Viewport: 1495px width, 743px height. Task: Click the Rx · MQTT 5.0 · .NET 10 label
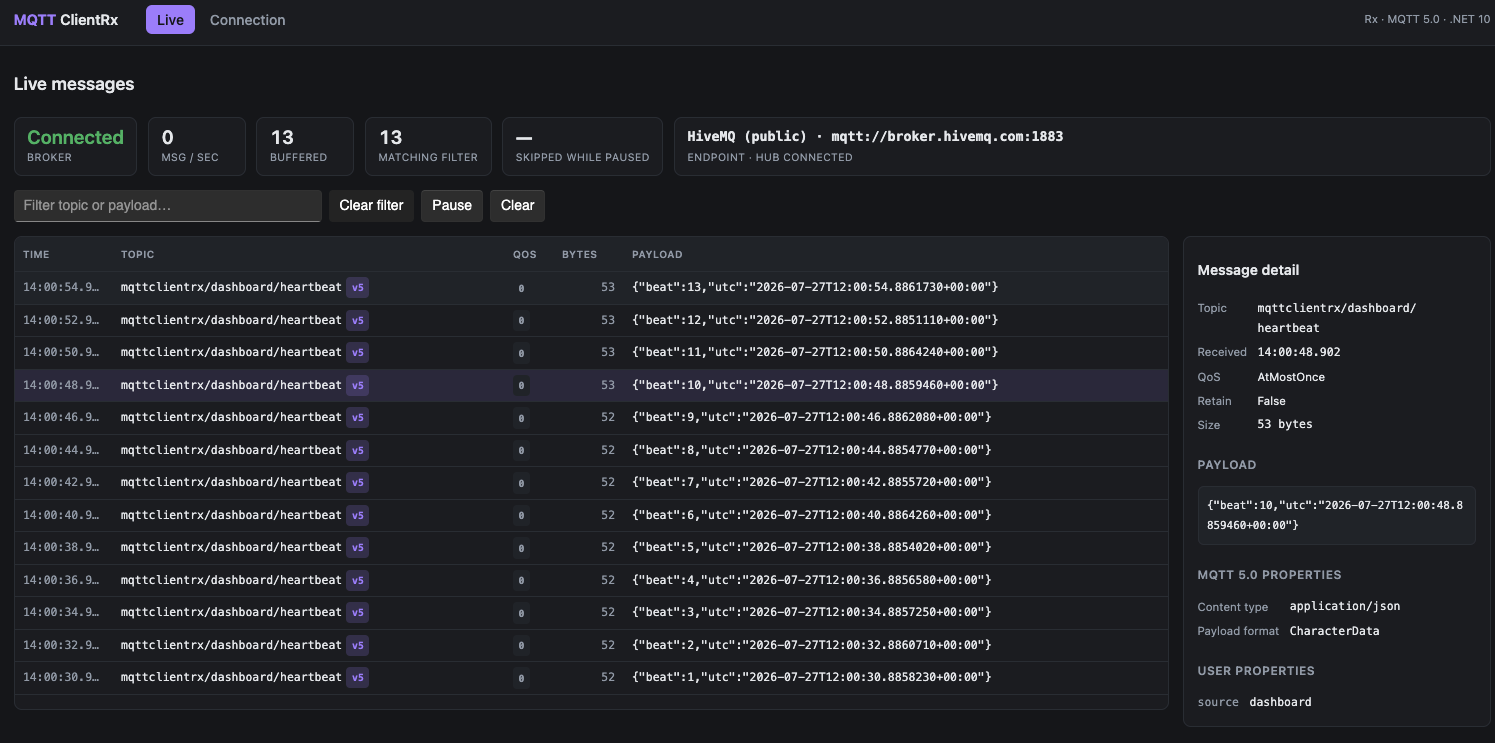[x=1427, y=19]
